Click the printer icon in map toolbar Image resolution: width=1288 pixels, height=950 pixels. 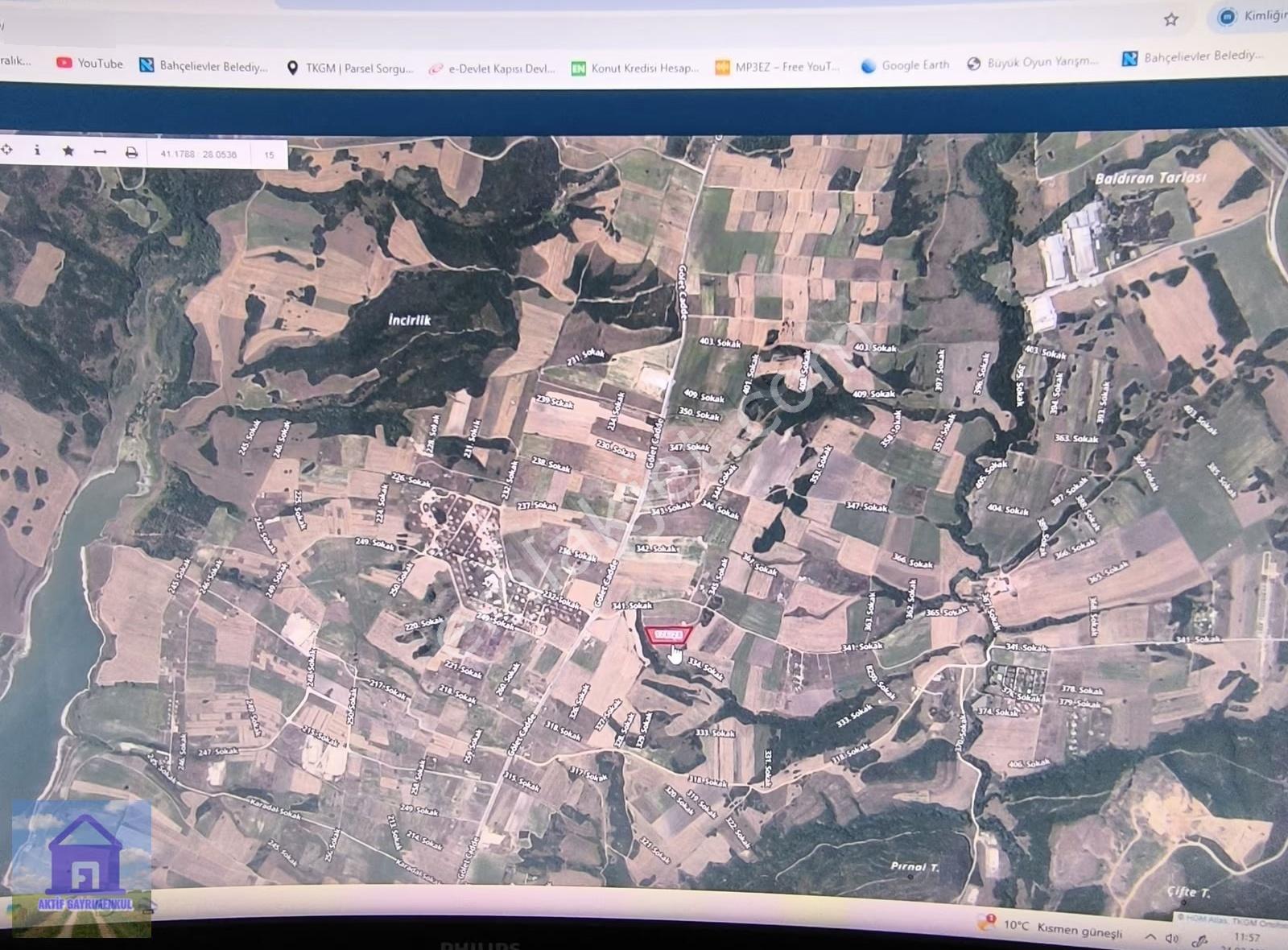131,152
